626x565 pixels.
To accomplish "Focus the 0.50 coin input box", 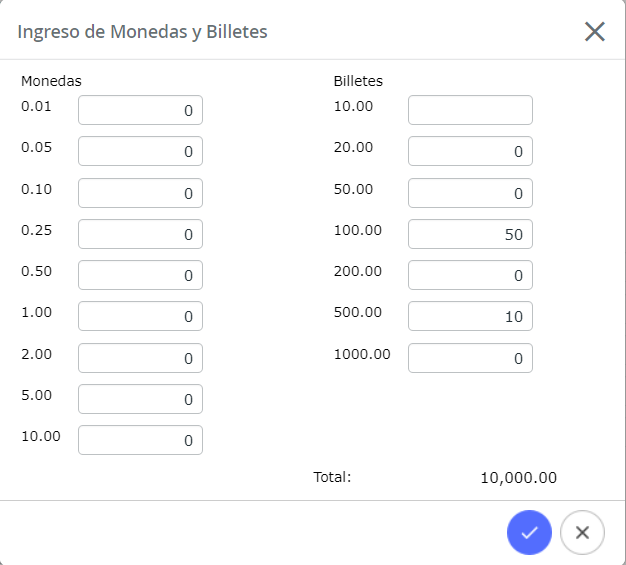I will click(x=141, y=276).
